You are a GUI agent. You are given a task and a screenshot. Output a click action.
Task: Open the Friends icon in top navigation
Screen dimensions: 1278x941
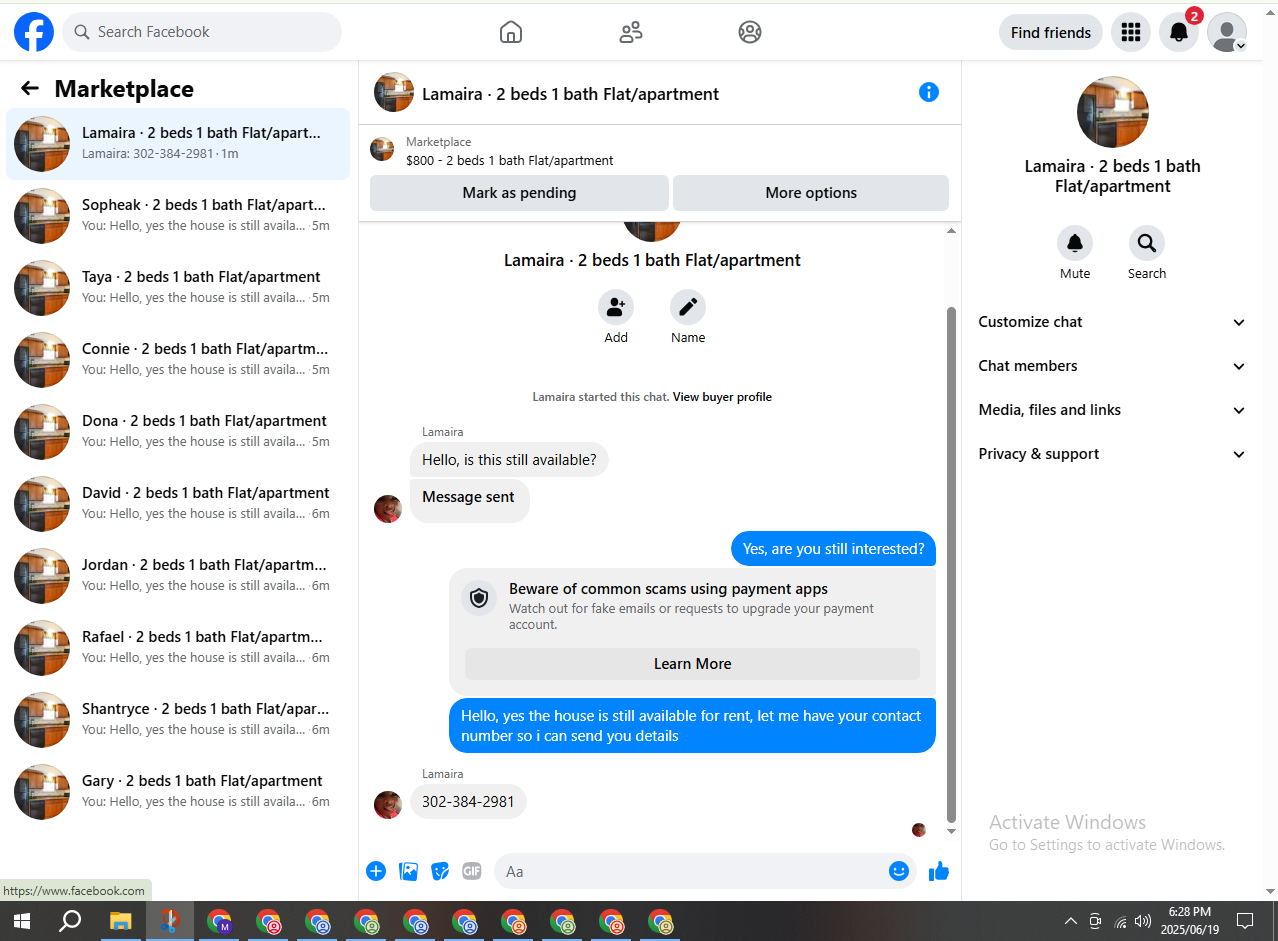coord(631,32)
